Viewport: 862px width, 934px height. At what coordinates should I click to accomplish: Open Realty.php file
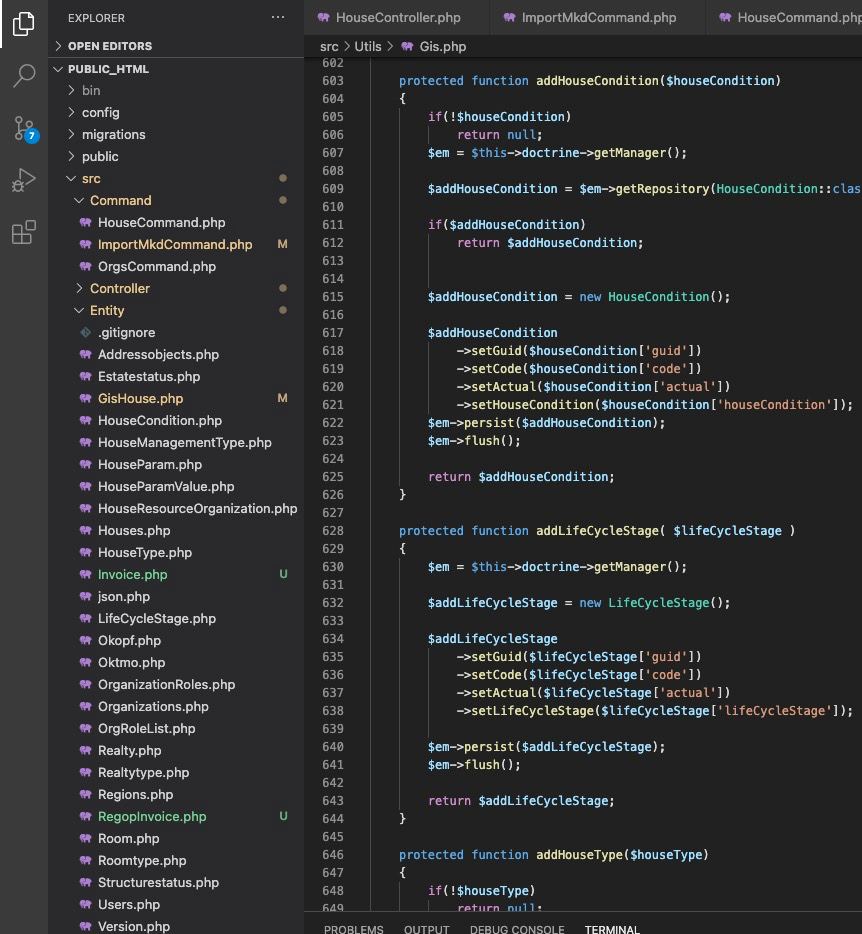pyautogui.click(x=176, y=751)
